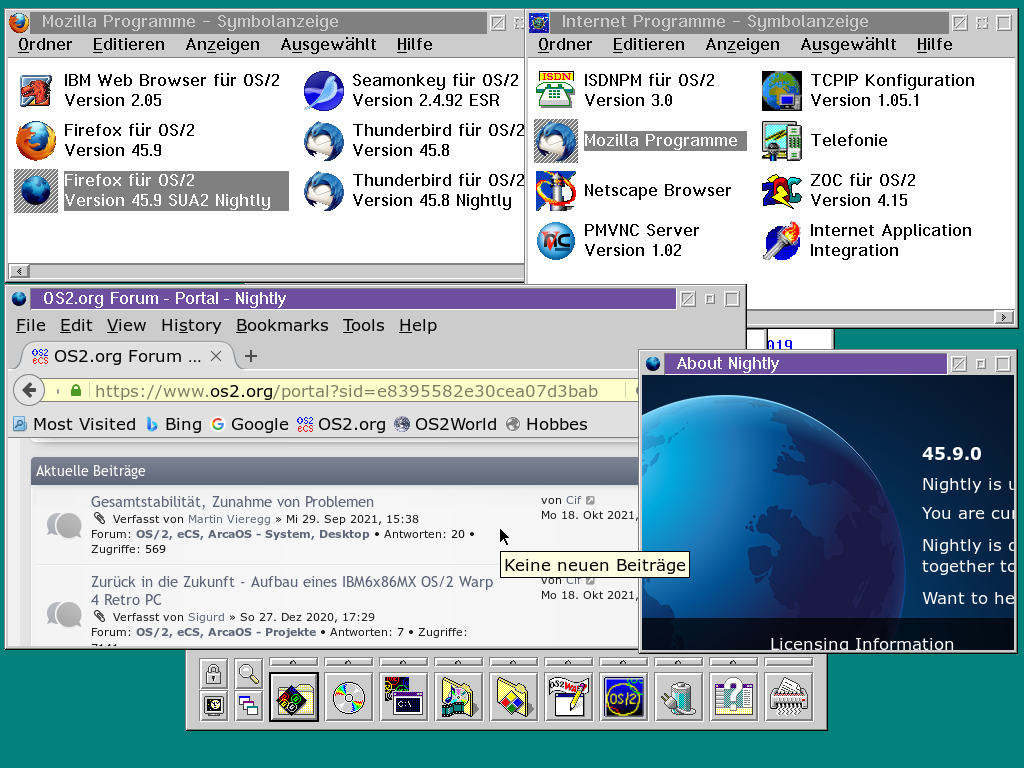Expand the drawer above the OS/2 System folder

pyautogui.click(x=294, y=662)
